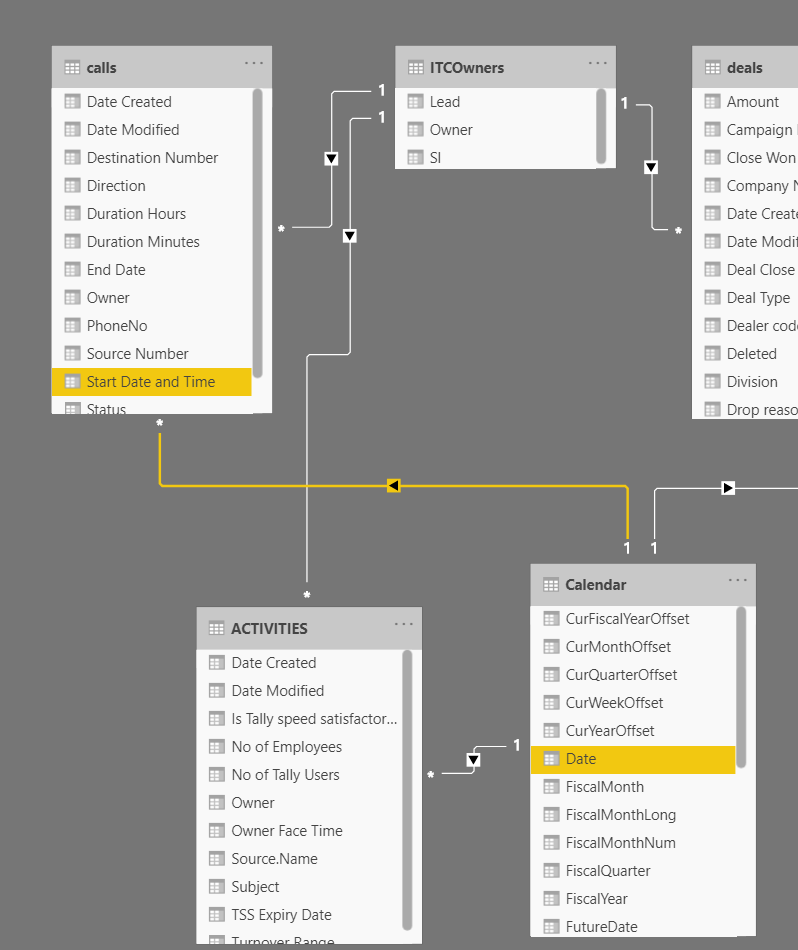Image resolution: width=798 pixels, height=950 pixels.
Task: Select FiscalMonth field in Calendar
Action: [633, 786]
